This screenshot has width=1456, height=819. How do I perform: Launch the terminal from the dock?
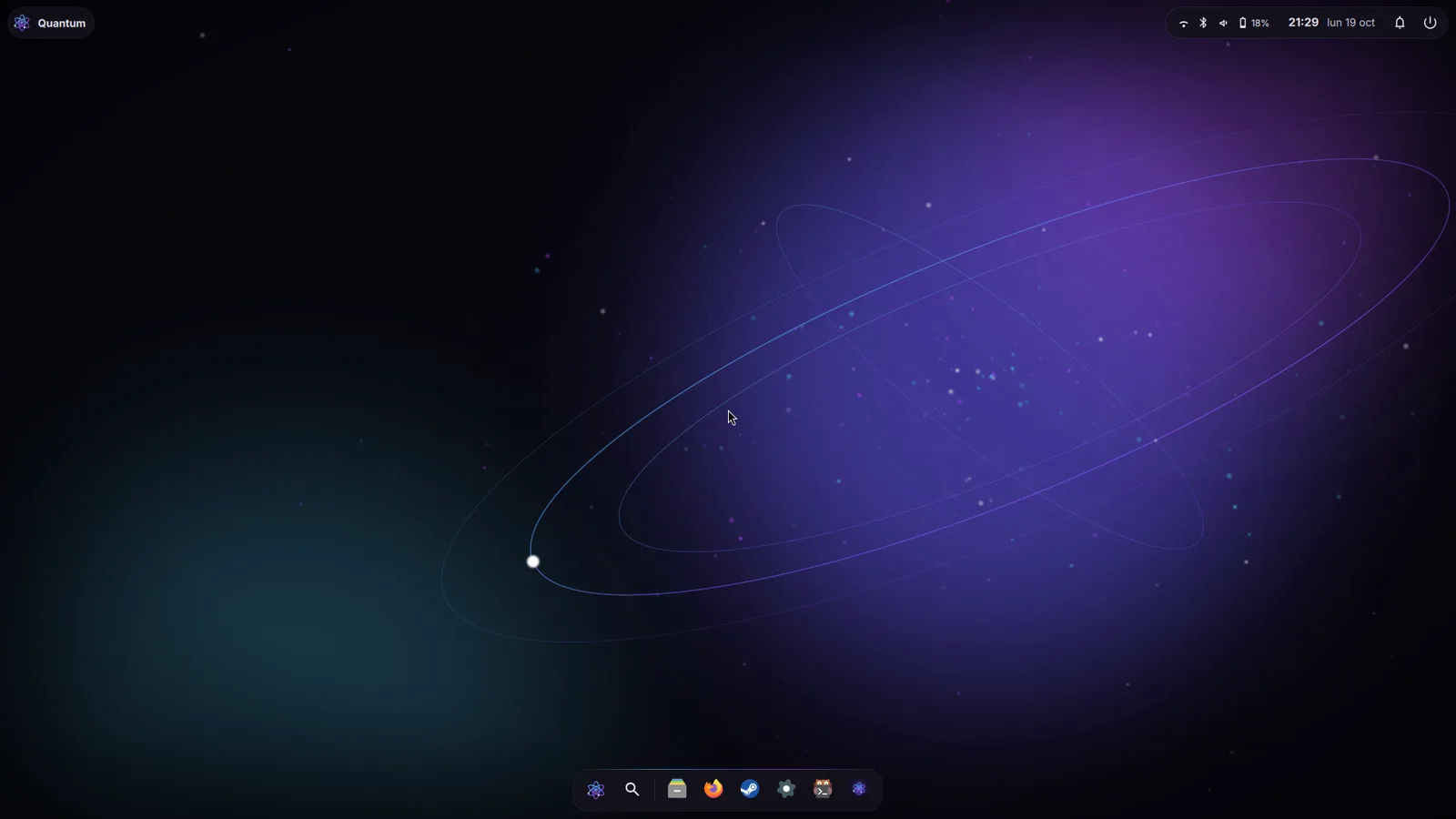pyautogui.click(x=823, y=789)
